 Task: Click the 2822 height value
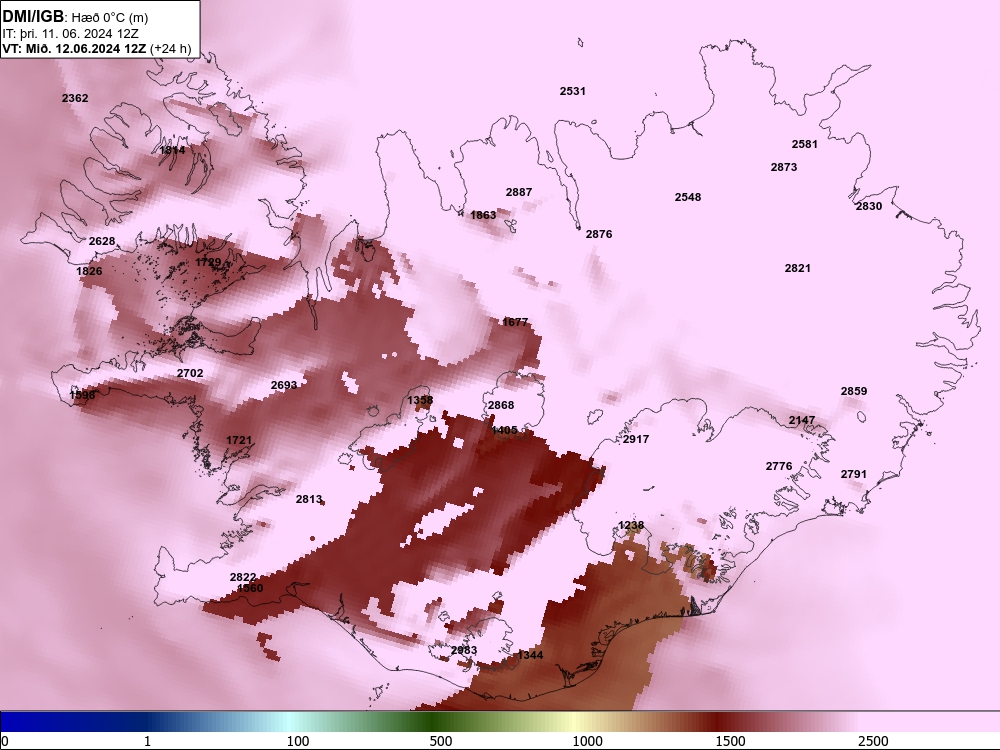(x=243, y=577)
